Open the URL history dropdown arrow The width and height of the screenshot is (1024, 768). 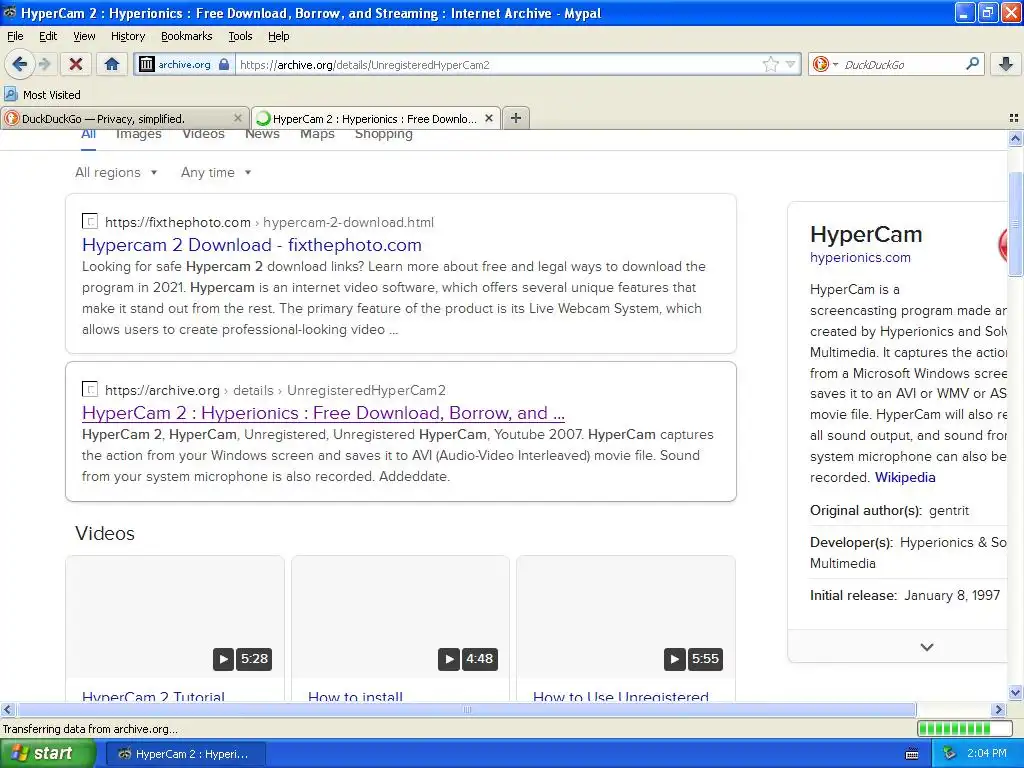790,64
